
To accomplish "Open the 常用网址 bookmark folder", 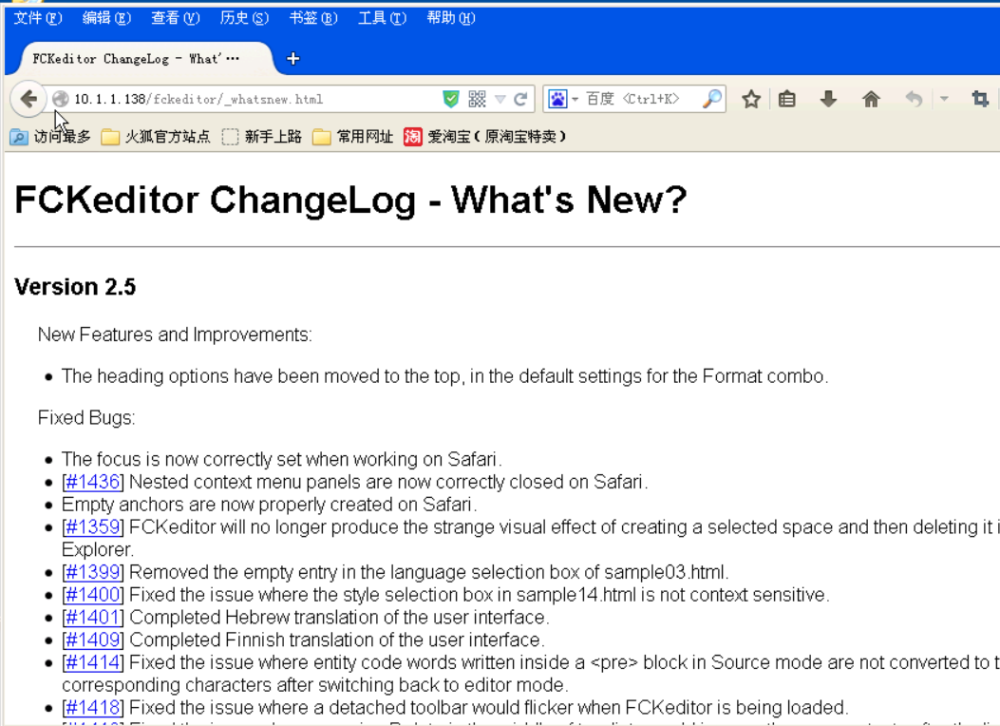I will pos(353,137).
